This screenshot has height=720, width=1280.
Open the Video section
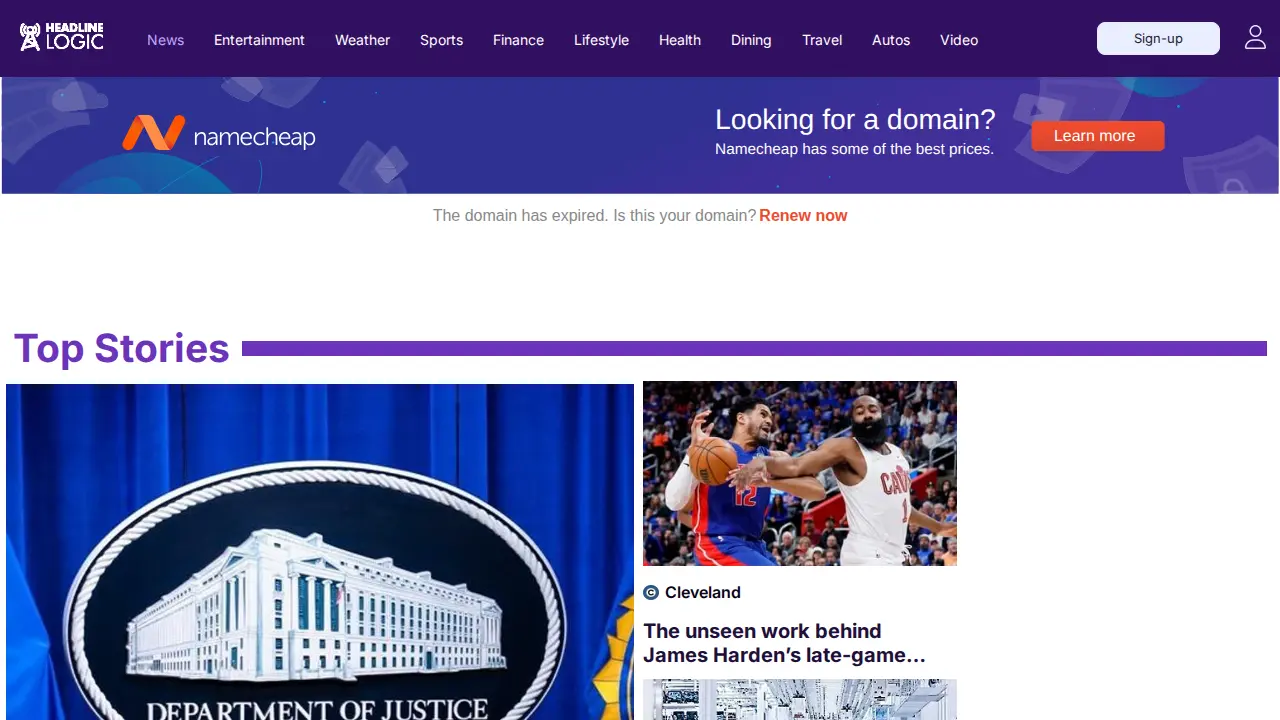959,40
